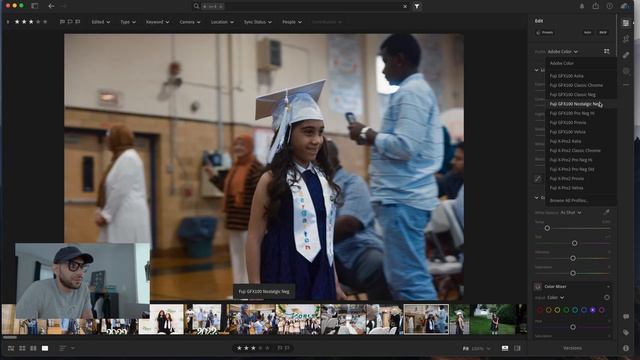Viewport: 640px width, 360px height.
Task: Flag photo as rejected in bottom bar
Action: [x=287, y=348]
